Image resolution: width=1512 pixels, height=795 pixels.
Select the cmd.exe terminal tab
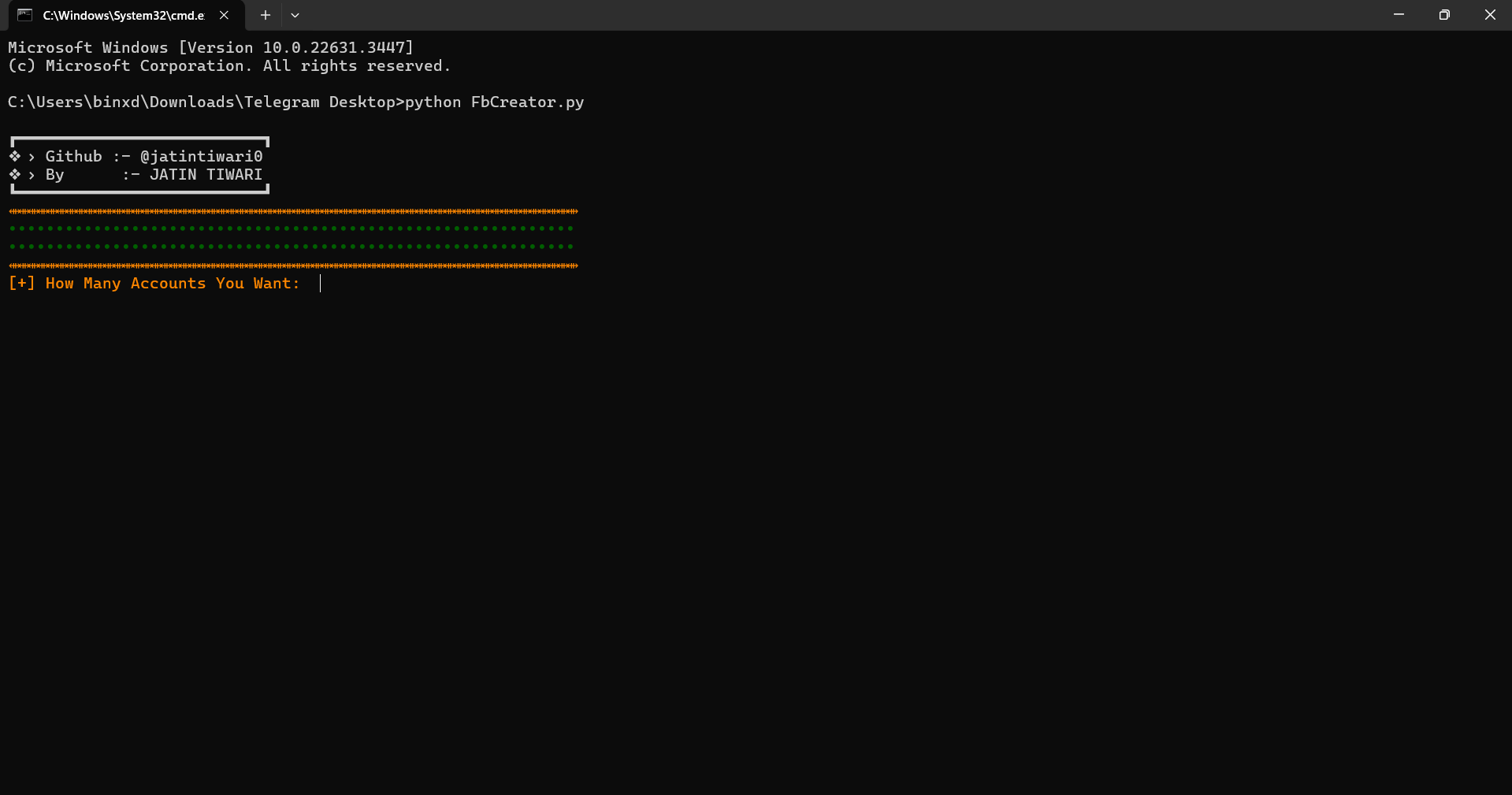click(x=126, y=15)
